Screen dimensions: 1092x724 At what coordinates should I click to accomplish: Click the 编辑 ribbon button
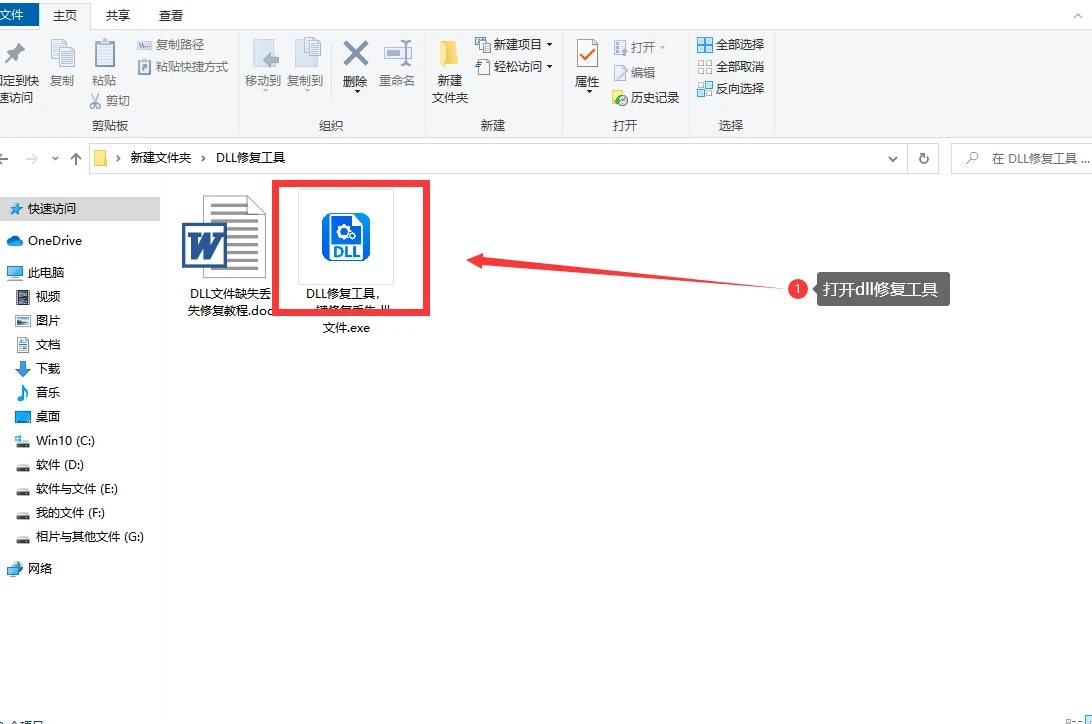(x=634, y=72)
